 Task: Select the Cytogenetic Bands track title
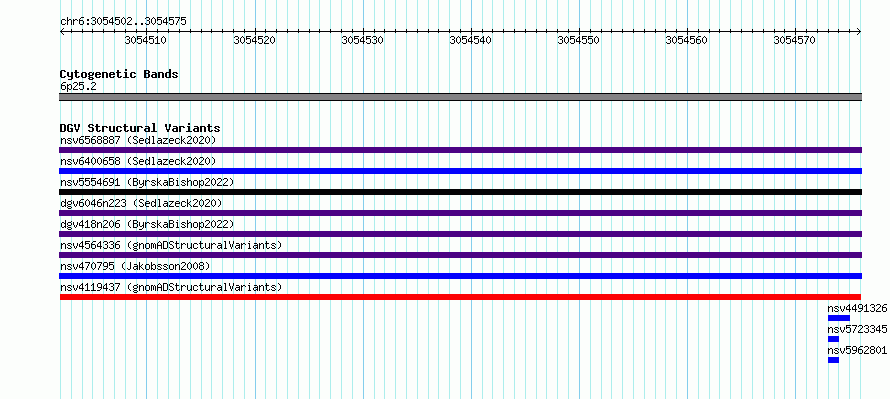tap(119, 74)
